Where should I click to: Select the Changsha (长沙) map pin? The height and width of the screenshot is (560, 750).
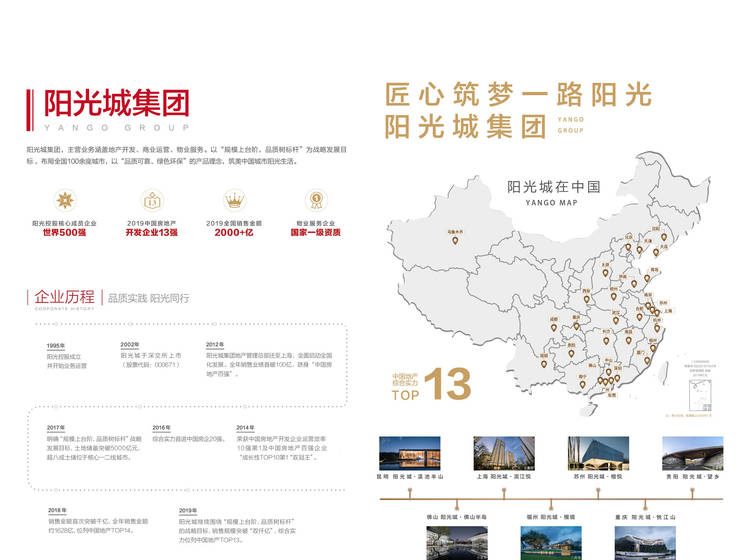tap(606, 340)
